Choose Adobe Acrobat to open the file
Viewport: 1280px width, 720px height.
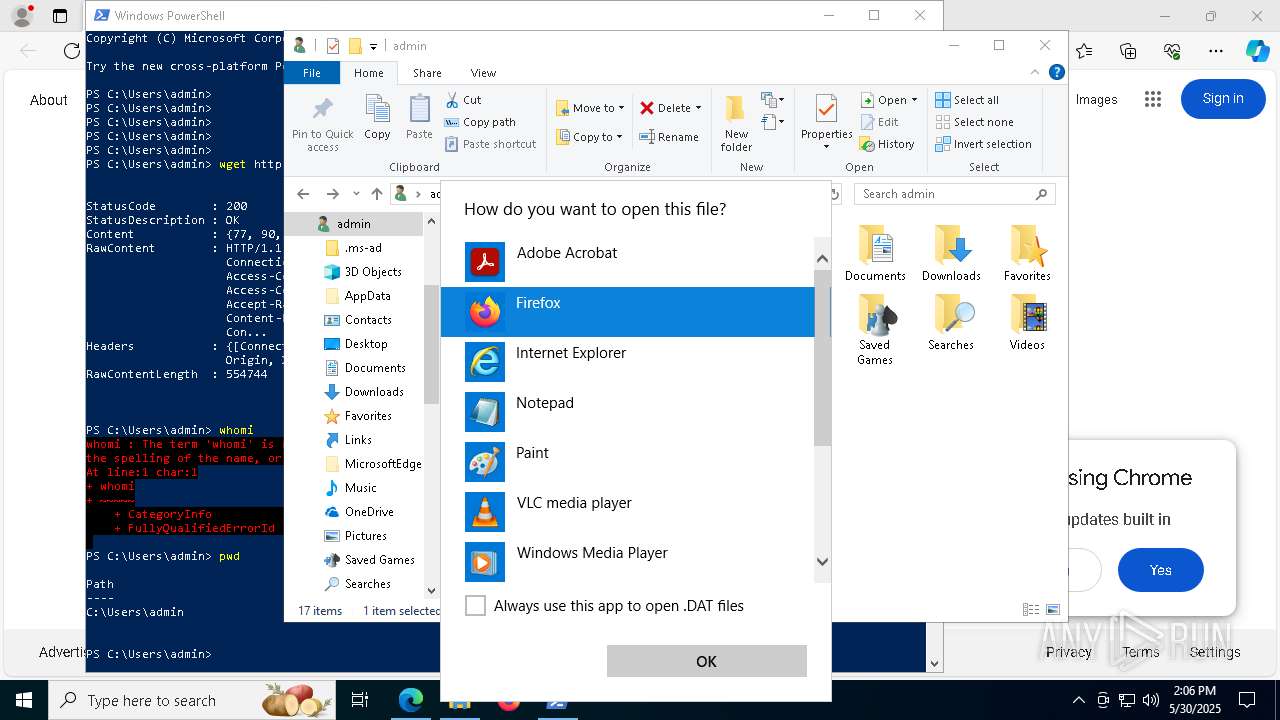(627, 262)
